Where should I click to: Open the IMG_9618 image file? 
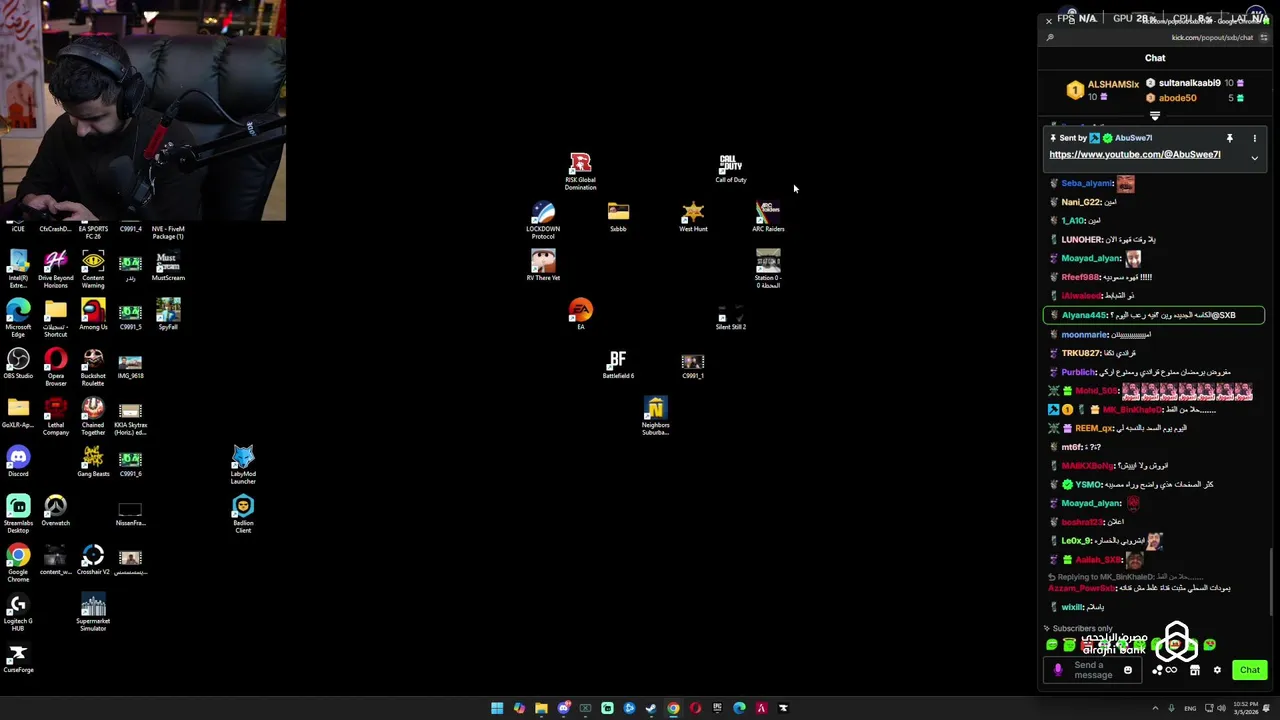[x=130, y=364]
